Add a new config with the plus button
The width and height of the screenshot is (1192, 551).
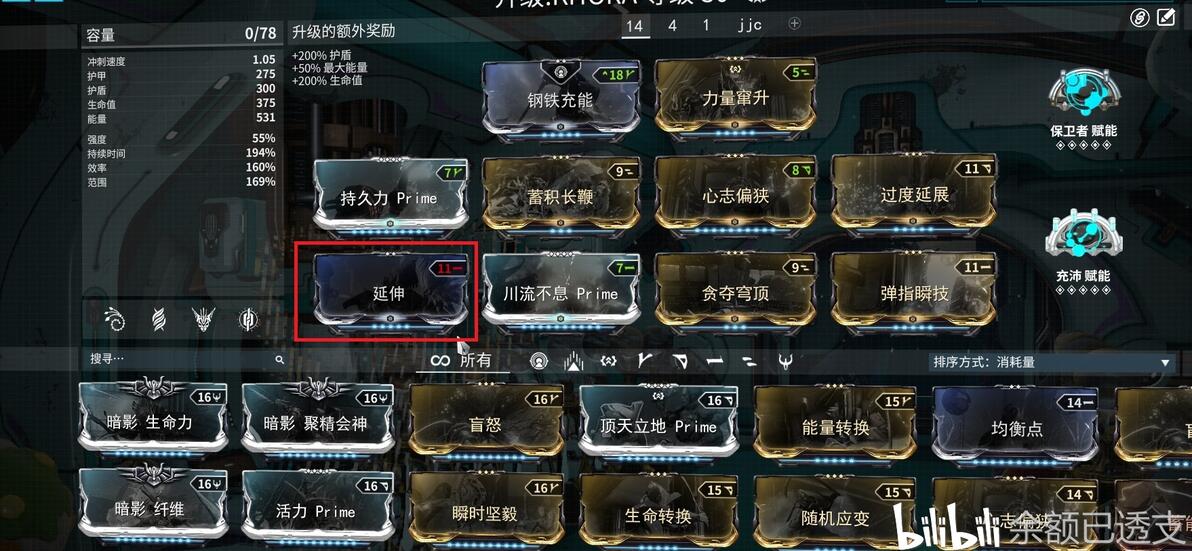[794, 24]
